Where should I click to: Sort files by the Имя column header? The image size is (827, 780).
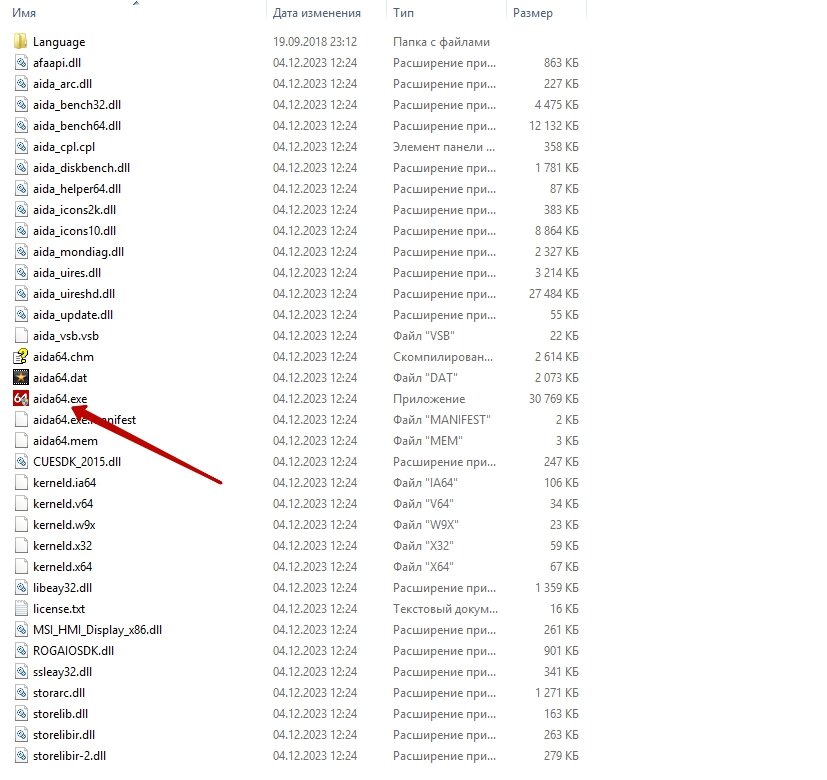(24, 13)
